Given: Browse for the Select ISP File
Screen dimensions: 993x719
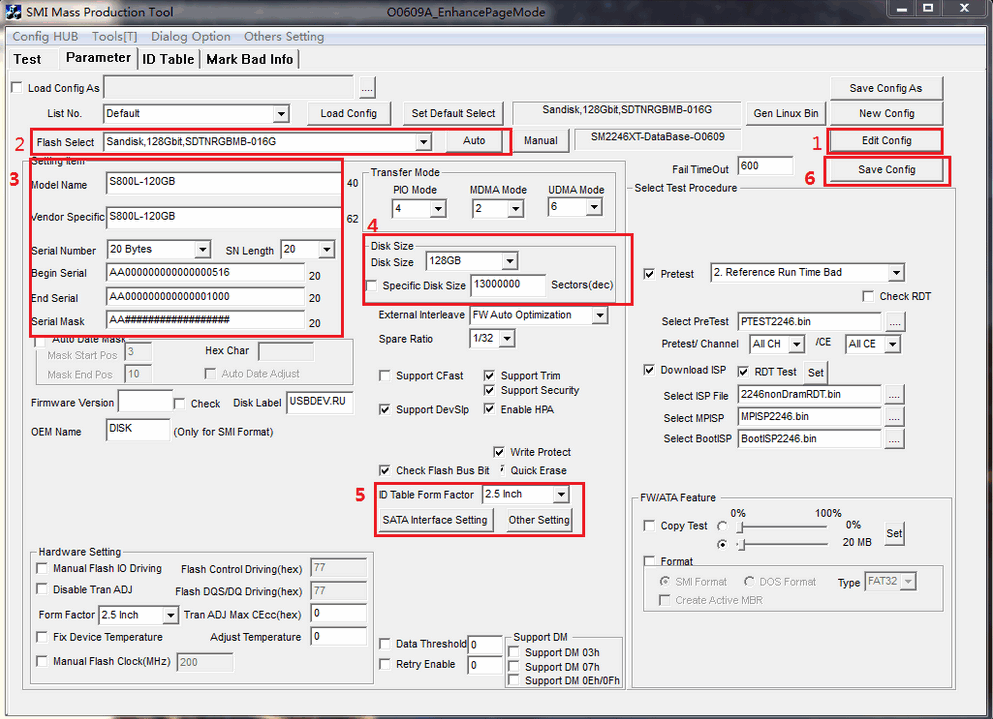Looking at the screenshot, I should (x=894, y=394).
